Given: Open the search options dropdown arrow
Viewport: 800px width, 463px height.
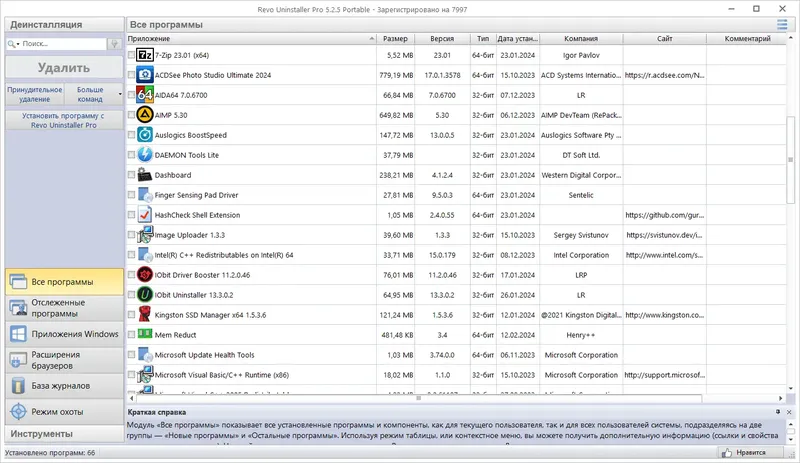Looking at the screenshot, I should coord(18,44).
